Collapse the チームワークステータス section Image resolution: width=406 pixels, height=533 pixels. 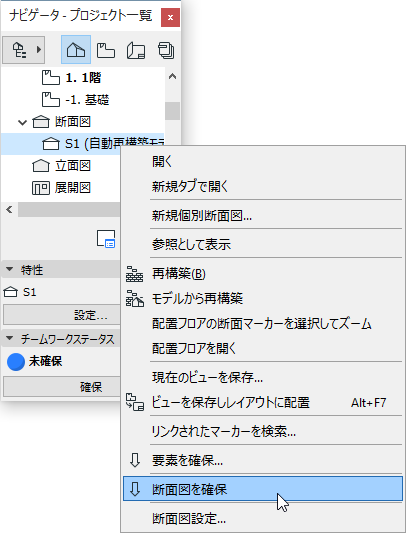(10, 338)
